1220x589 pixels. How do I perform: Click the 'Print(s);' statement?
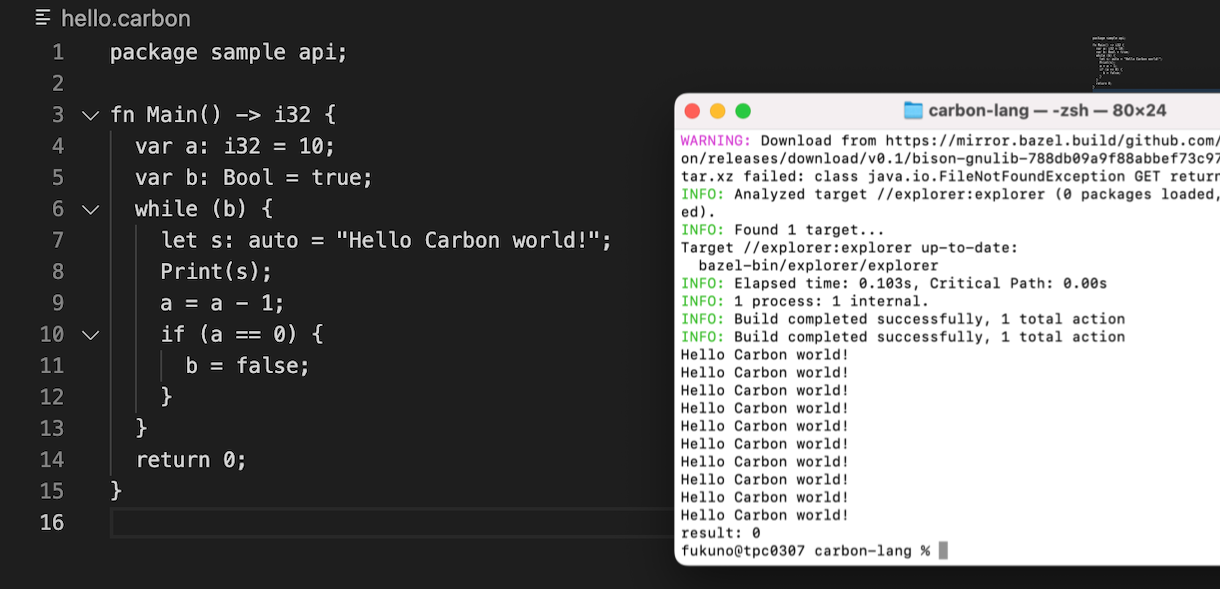click(216, 271)
